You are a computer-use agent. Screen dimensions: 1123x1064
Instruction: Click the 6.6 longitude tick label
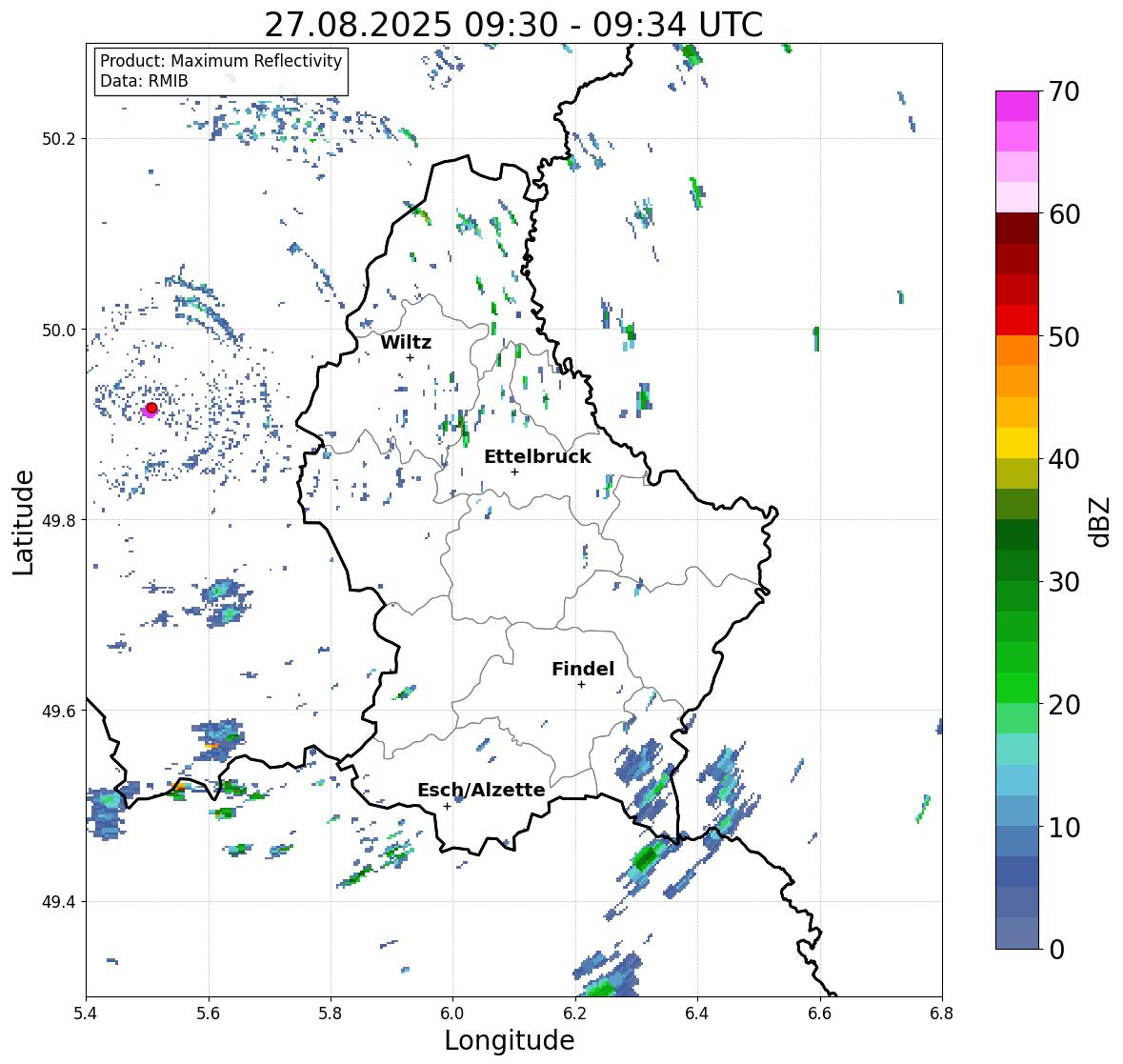coord(820,1014)
